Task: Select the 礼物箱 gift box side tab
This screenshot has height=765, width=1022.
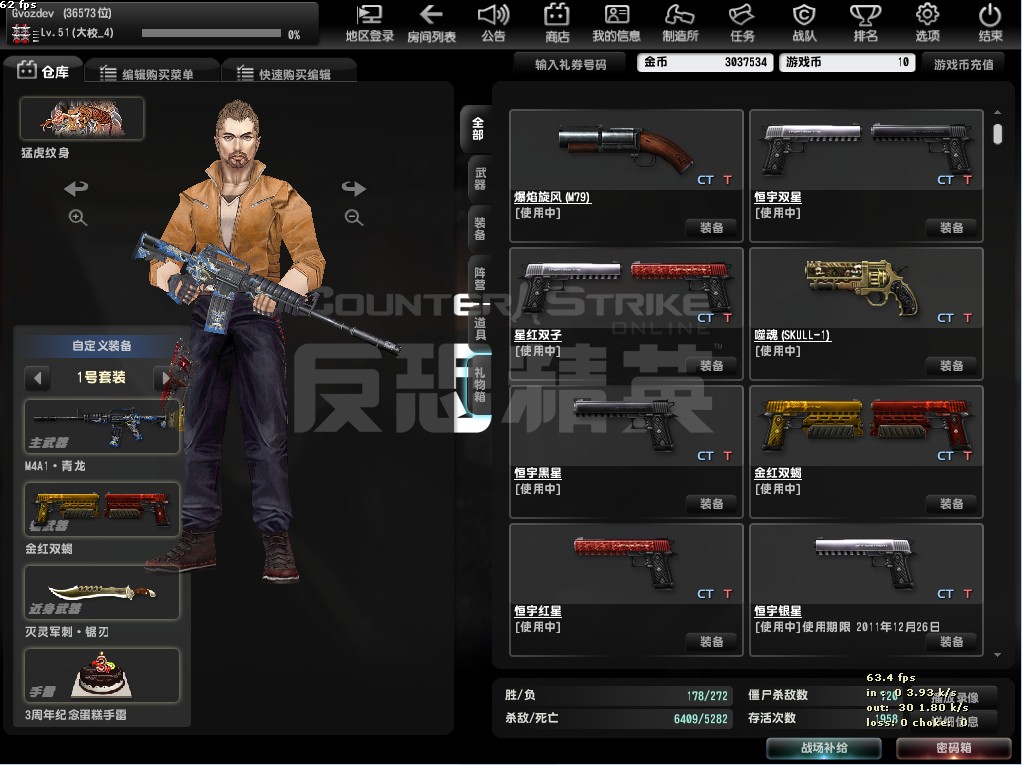Action: point(479,384)
